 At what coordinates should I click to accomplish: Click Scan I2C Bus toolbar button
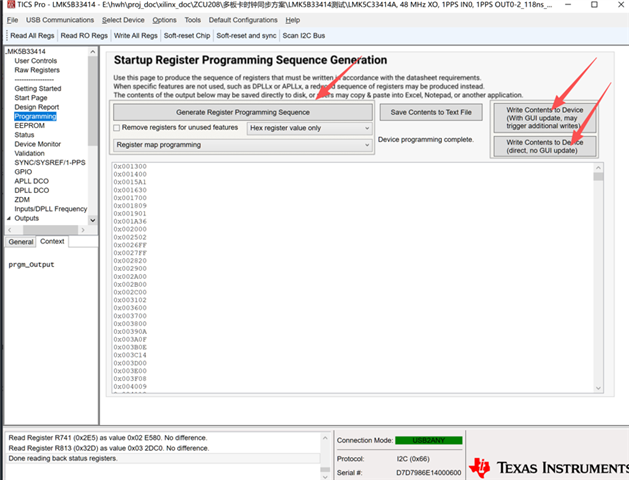(x=304, y=36)
